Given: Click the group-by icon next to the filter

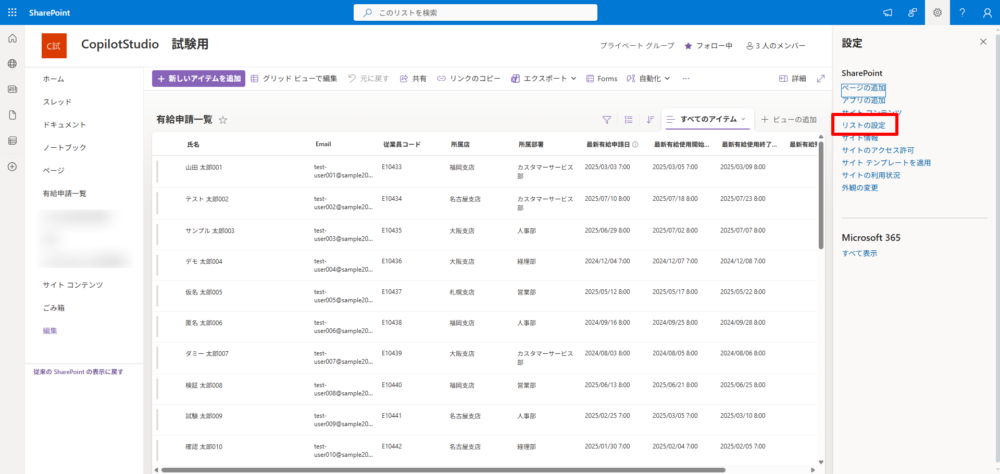Looking at the screenshot, I should pos(628,119).
